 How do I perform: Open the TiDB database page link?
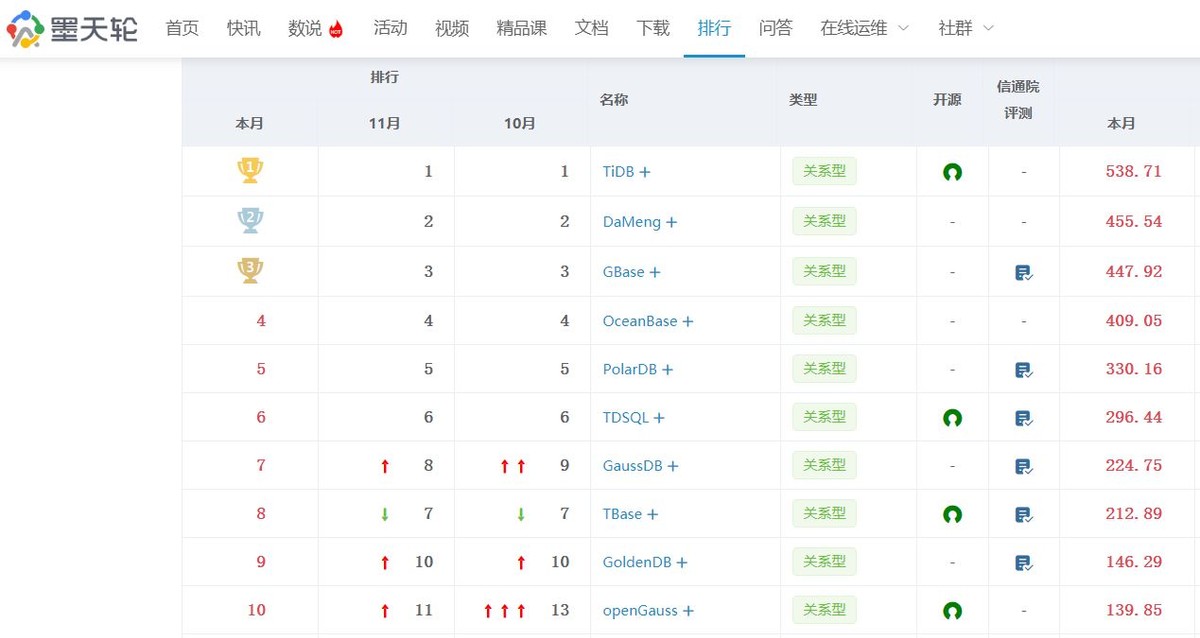click(x=620, y=171)
